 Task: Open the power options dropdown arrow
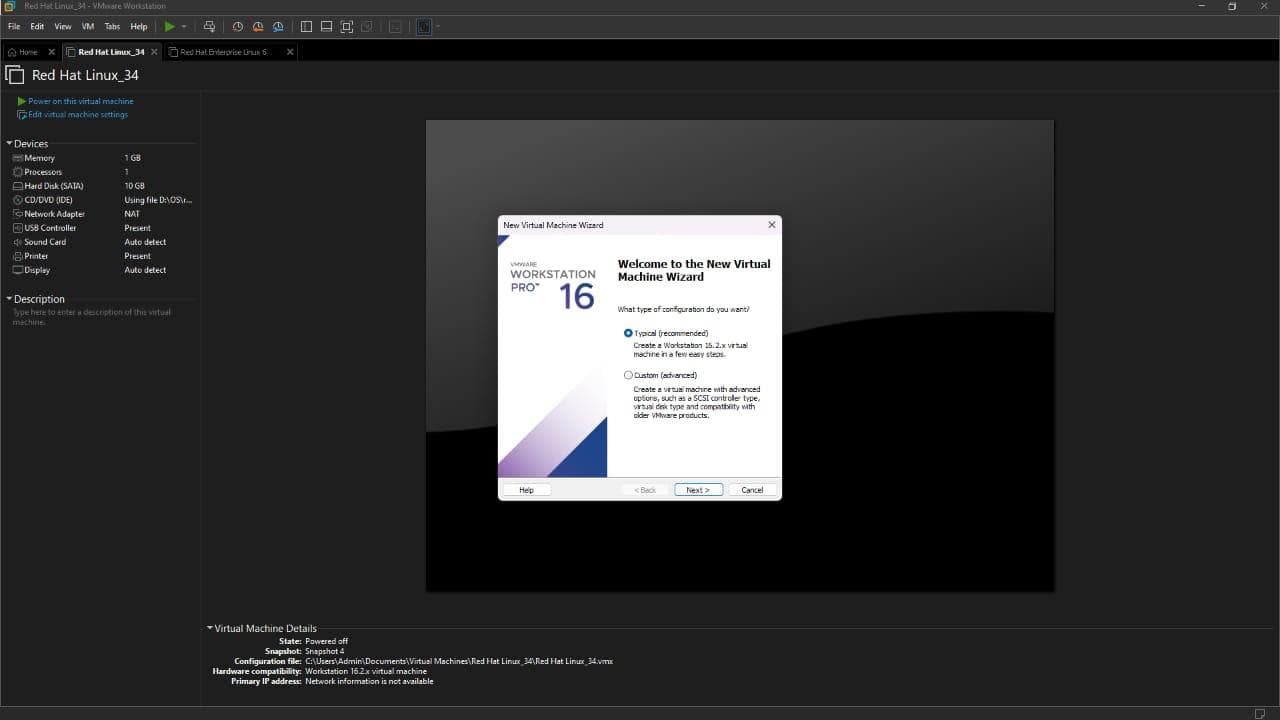(x=184, y=26)
